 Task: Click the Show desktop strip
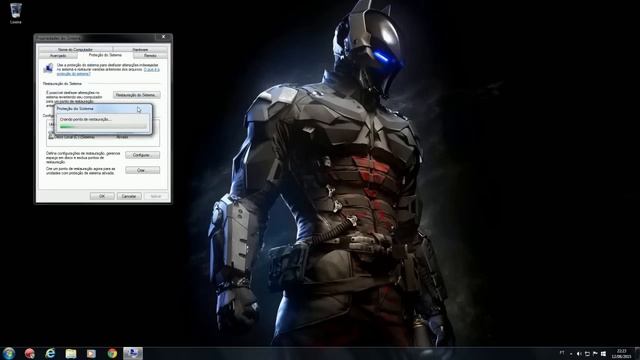(x=637, y=353)
